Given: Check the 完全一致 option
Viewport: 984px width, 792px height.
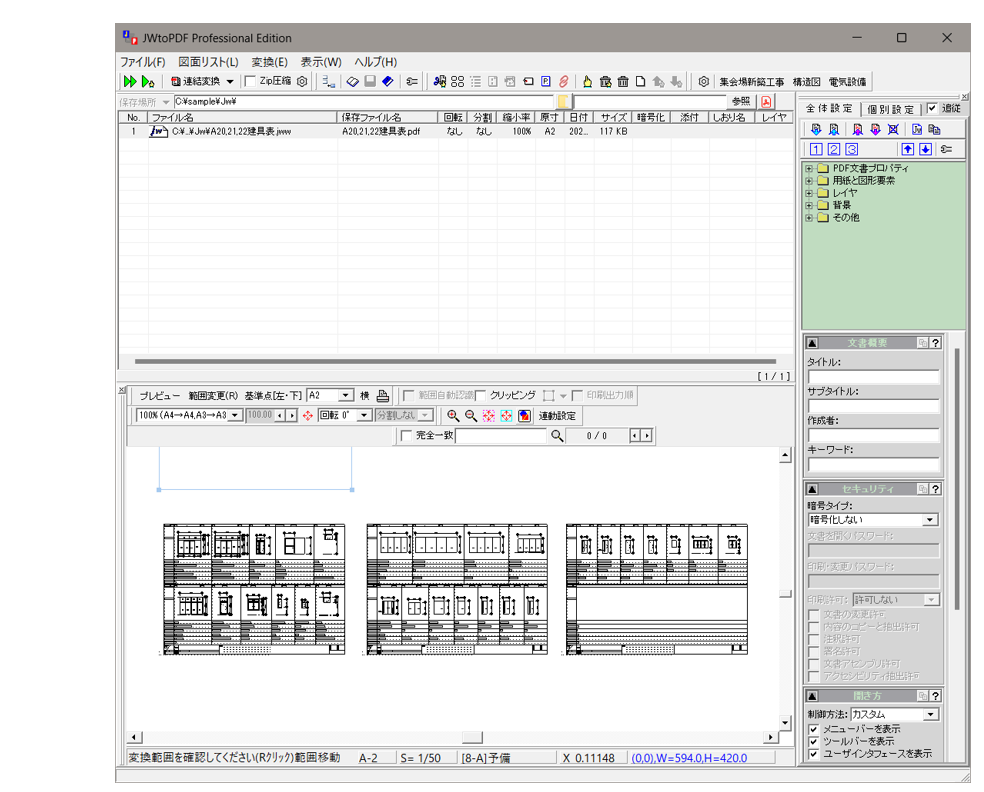Looking at the screenshot, I should coord(406,436).
